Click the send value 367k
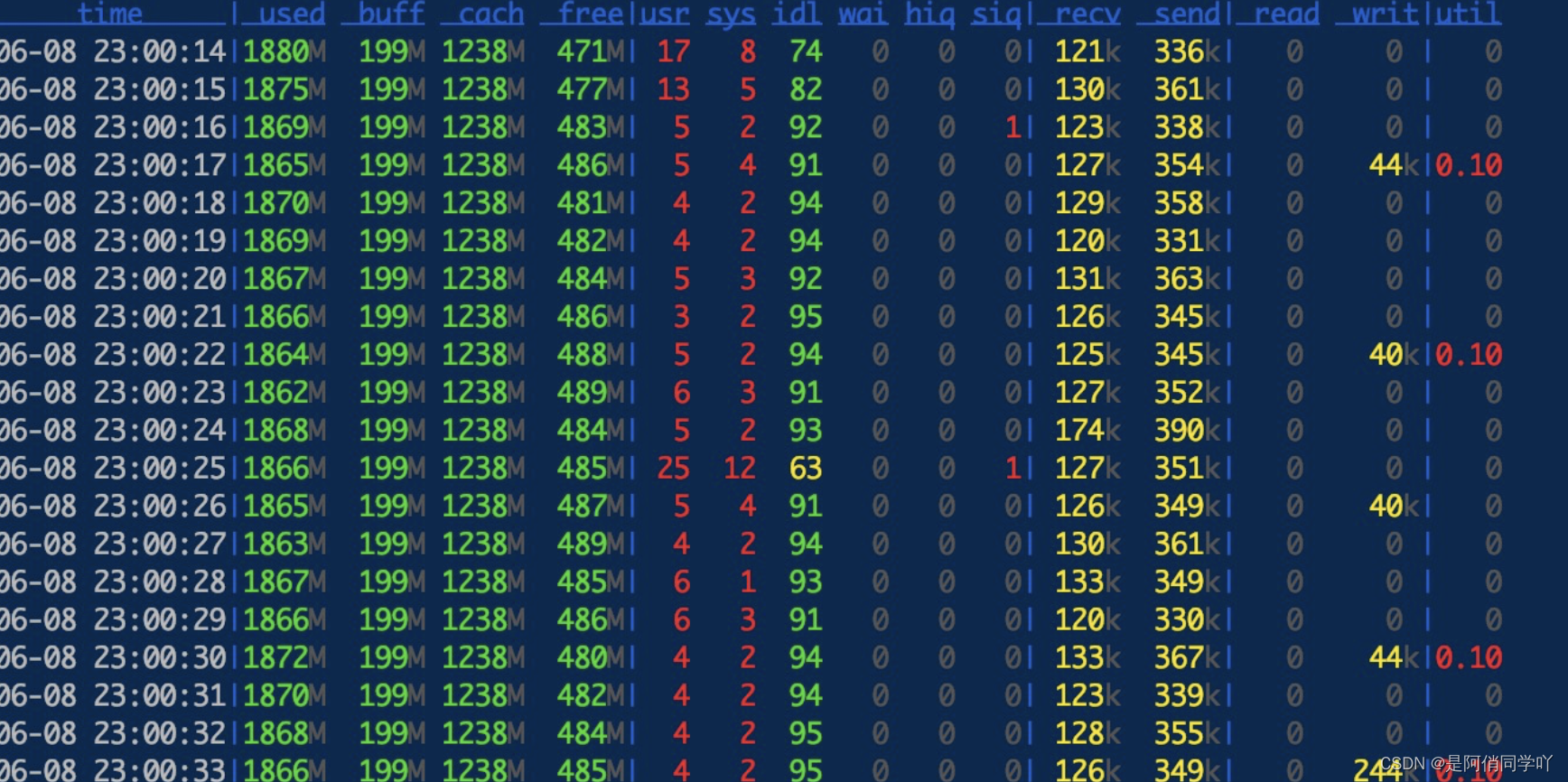The image size is (1568, 782). [x=1187, y=658]
